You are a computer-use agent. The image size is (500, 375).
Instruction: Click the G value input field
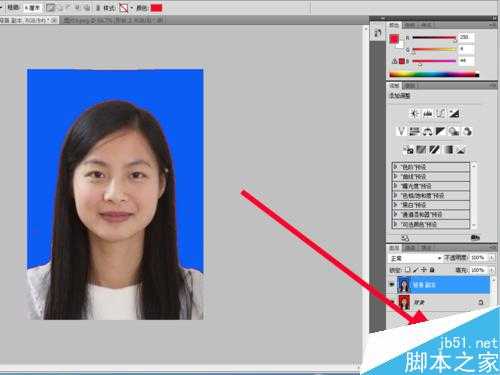click(x=466, y=49)
